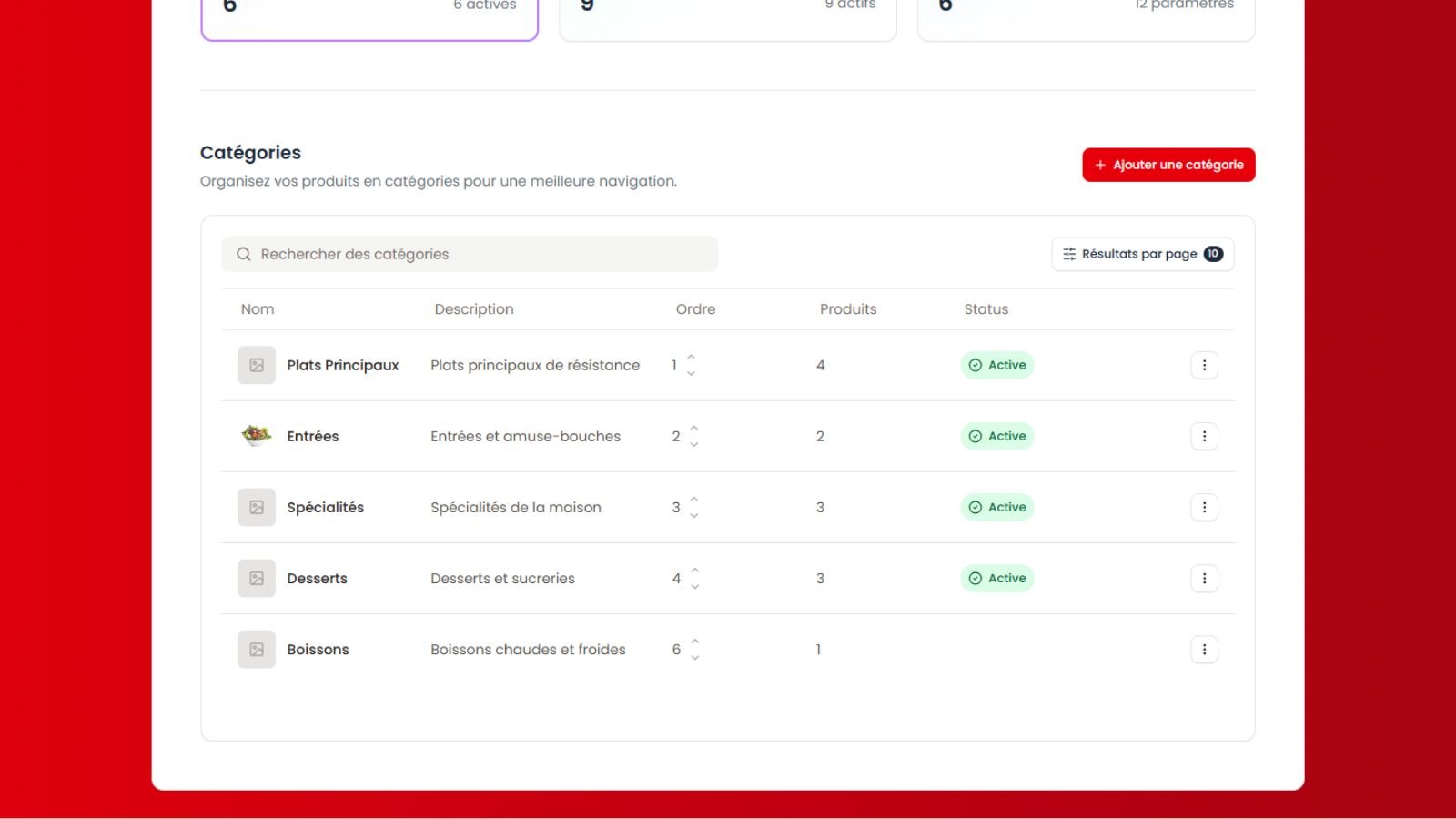The width and height of the screenshot is (1456, 819).
Task: Open the Résultats par page dropdown
Action: tap(1142, 254)
